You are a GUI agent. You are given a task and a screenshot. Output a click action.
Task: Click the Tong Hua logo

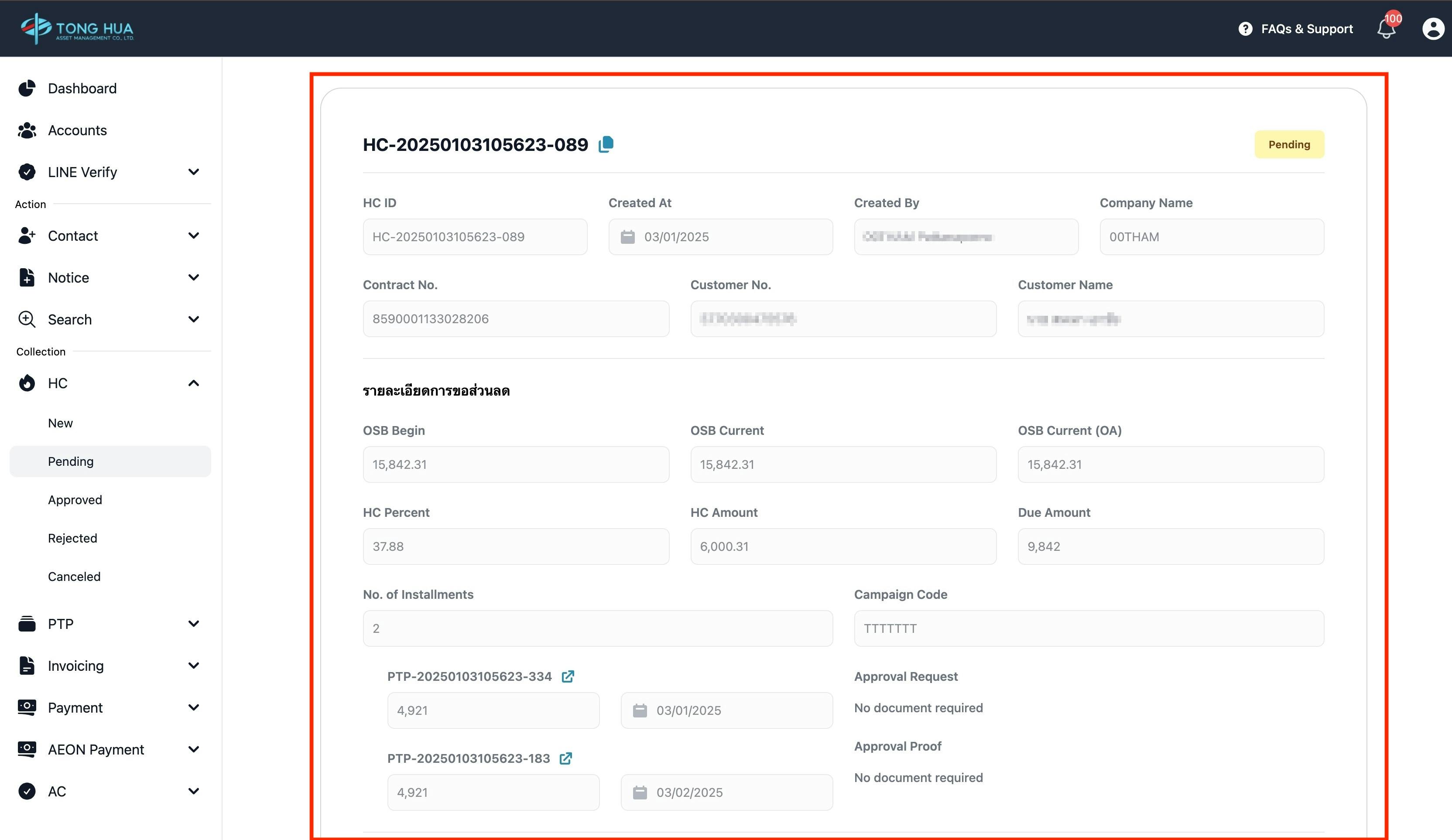[77, 28]
